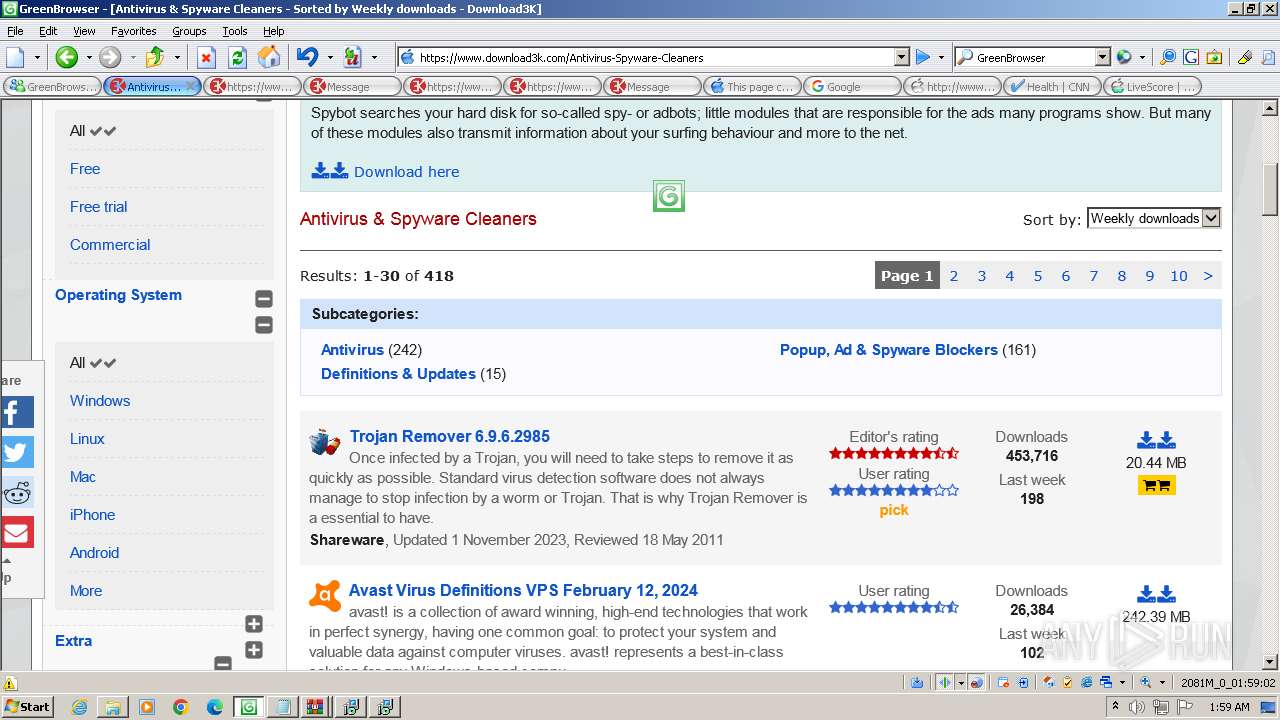Click the red Stop loading icon
Screen dimensions: 1280x720
(206, 57)
